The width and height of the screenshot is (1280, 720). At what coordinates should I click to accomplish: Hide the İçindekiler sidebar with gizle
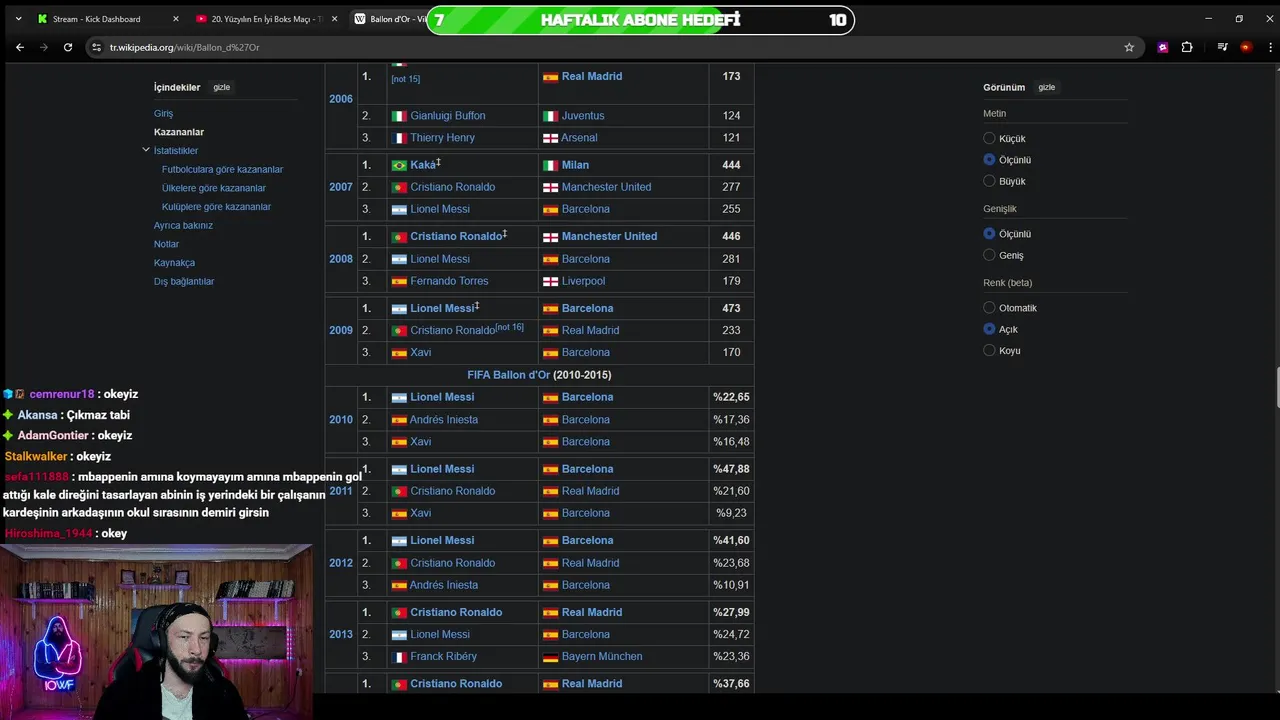(221, 87)
